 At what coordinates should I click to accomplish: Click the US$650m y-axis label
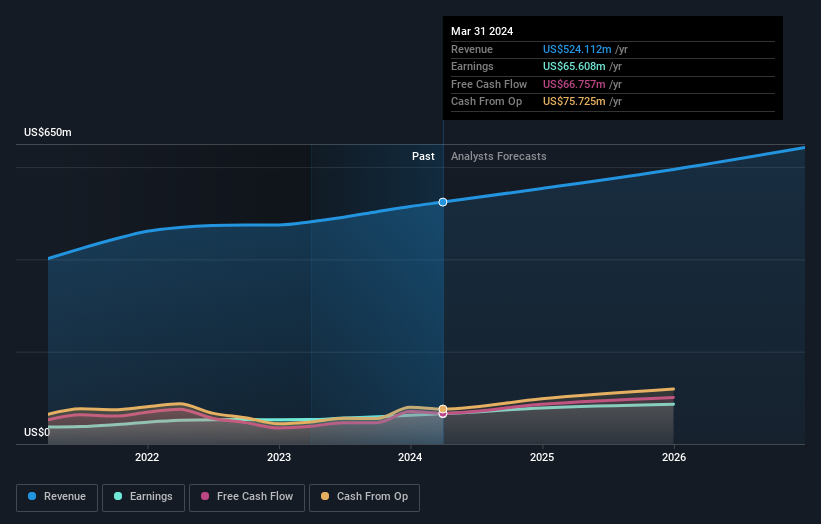[48, 132]
